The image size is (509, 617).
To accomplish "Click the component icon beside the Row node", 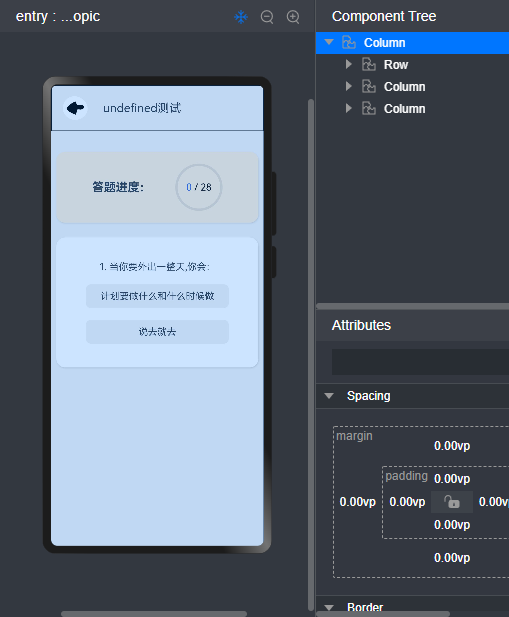I will (x=369, y=64).
